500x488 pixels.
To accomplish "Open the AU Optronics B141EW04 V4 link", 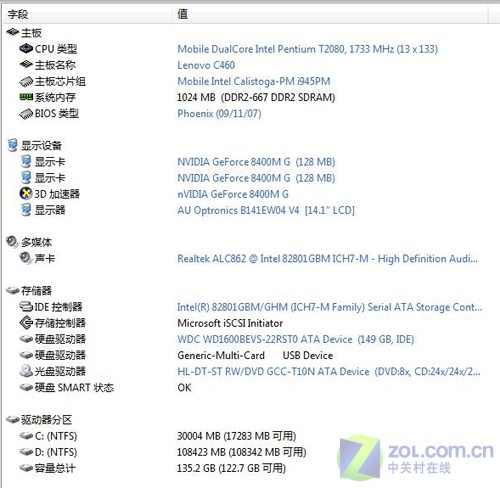I will (266, 210).
